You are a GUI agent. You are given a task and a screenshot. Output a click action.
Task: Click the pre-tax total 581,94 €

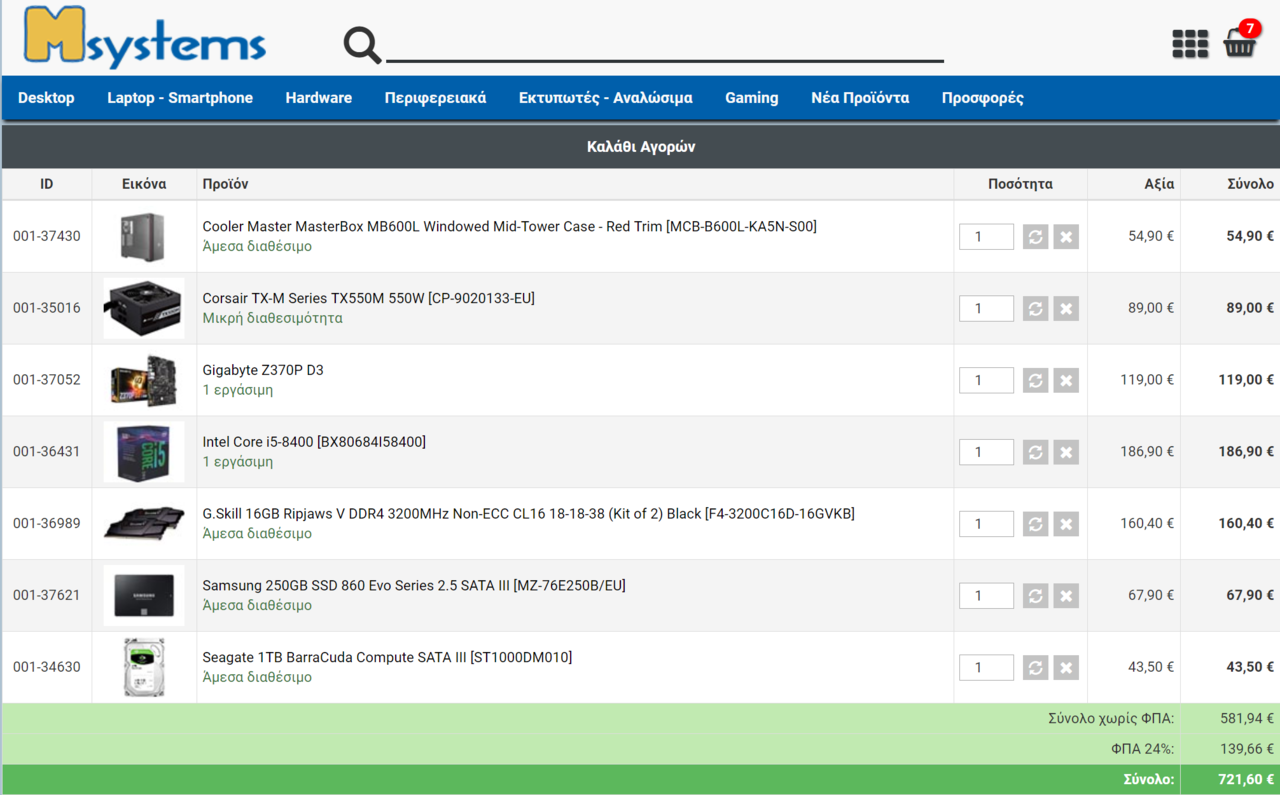(1247, 718)
